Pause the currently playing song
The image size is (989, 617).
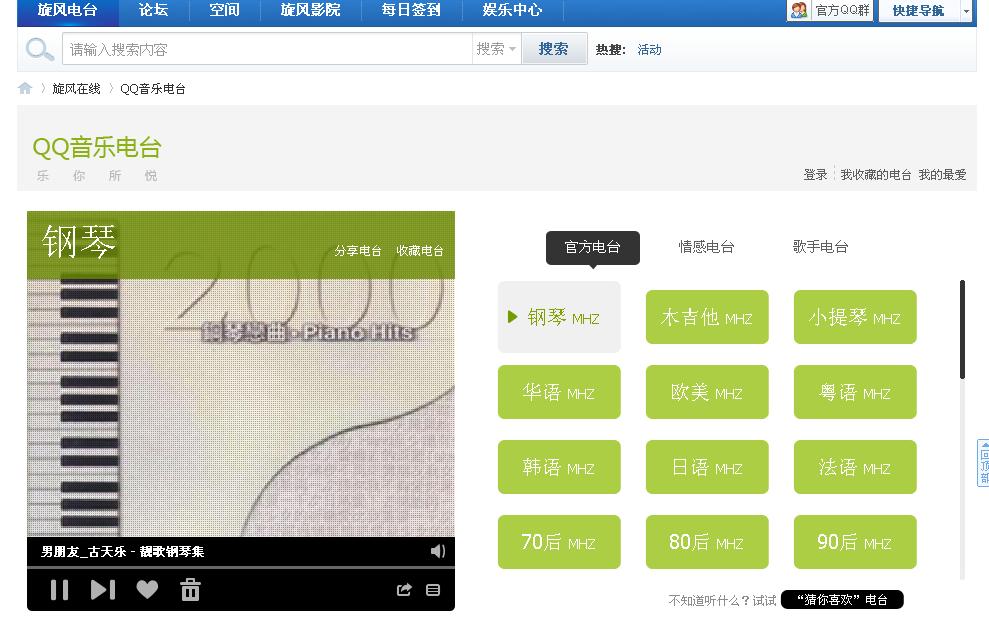58,590
